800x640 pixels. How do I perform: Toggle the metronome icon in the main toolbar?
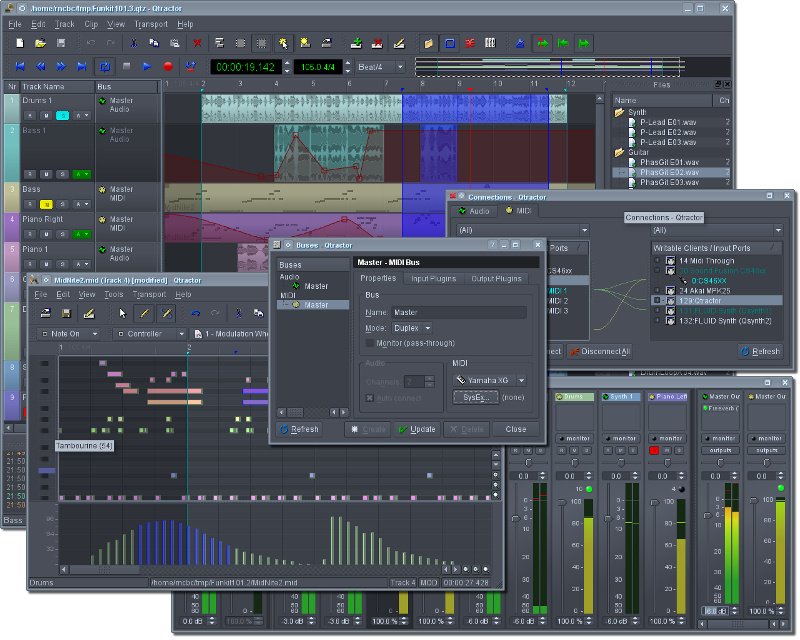point(522,43)
